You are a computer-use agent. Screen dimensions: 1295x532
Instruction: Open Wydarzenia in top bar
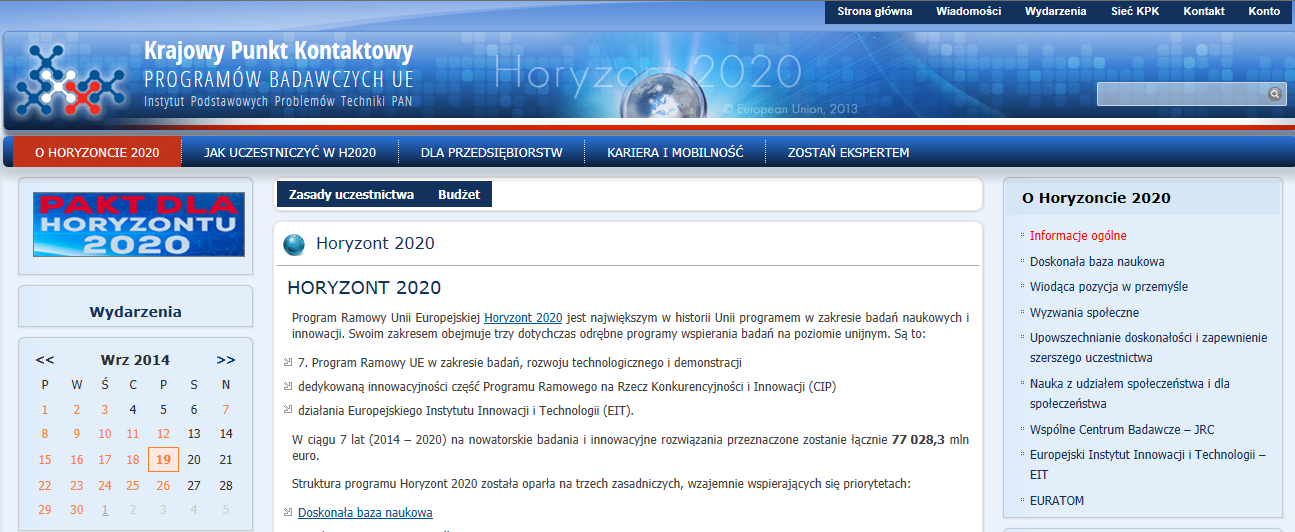[1055, 11]
